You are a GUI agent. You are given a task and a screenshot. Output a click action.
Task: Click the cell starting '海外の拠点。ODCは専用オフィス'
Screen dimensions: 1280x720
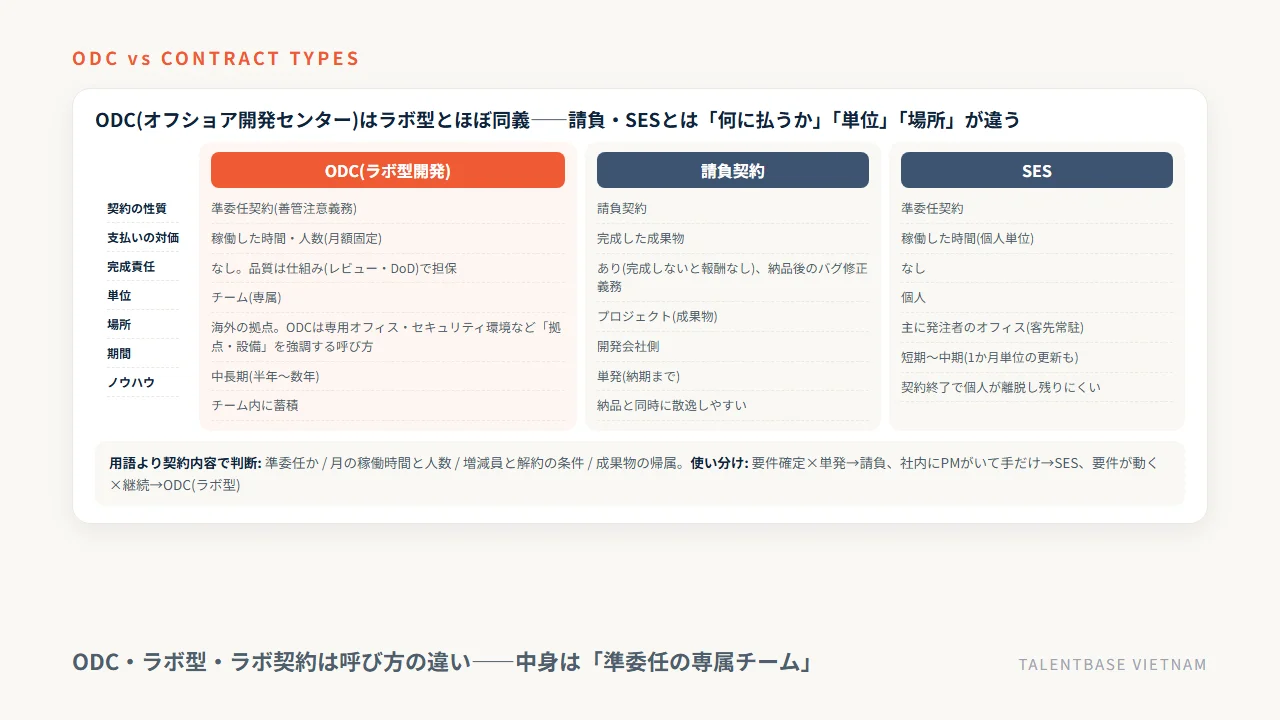[386, 337]
